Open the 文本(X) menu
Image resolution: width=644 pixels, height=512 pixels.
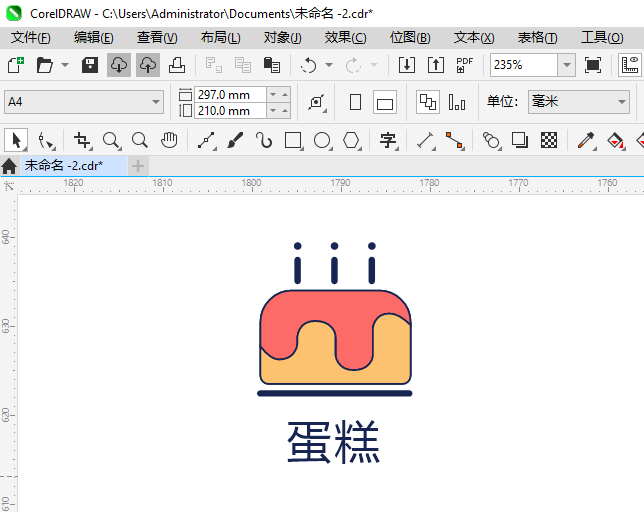[x=474, y=38]
